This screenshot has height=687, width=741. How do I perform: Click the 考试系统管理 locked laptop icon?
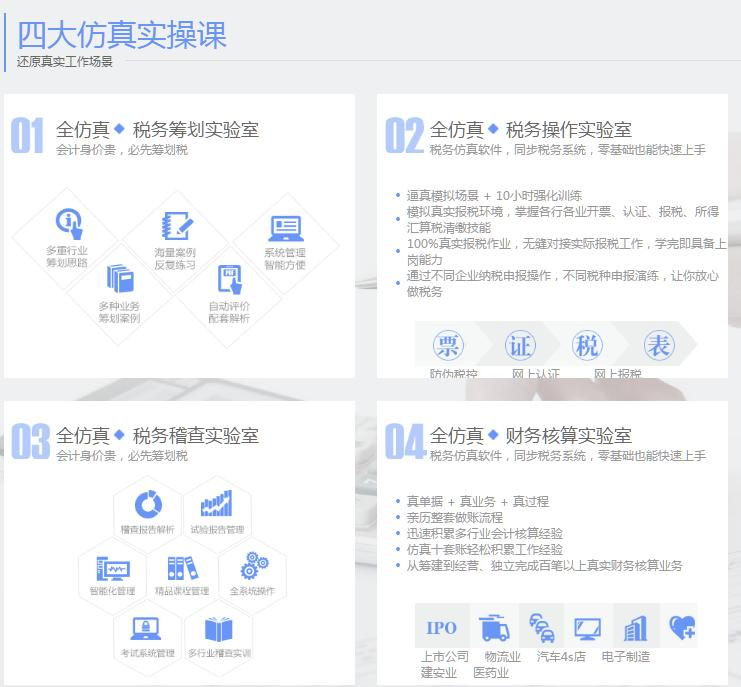pos(146,629)
